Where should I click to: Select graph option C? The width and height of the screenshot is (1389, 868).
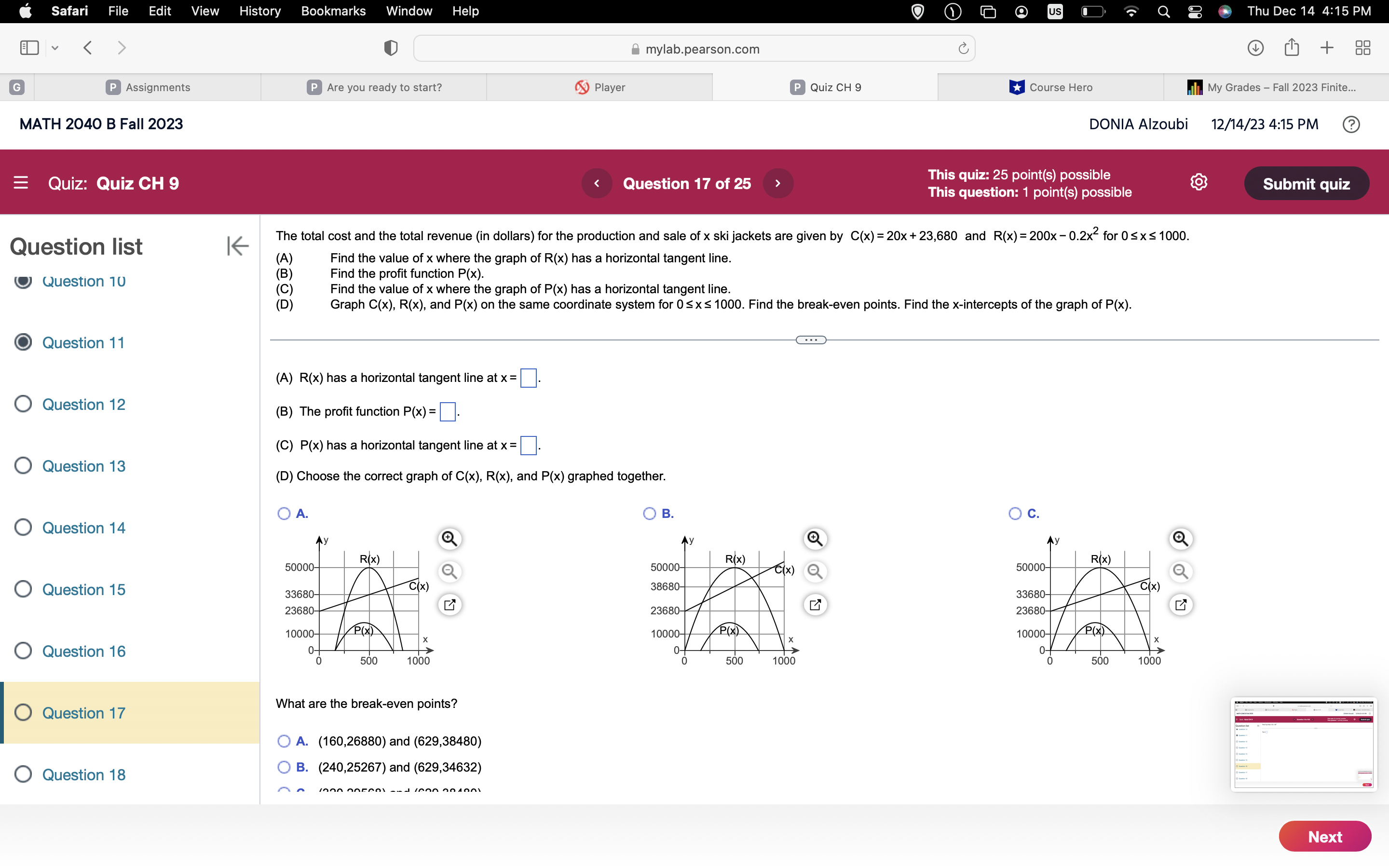(1015, 513)
